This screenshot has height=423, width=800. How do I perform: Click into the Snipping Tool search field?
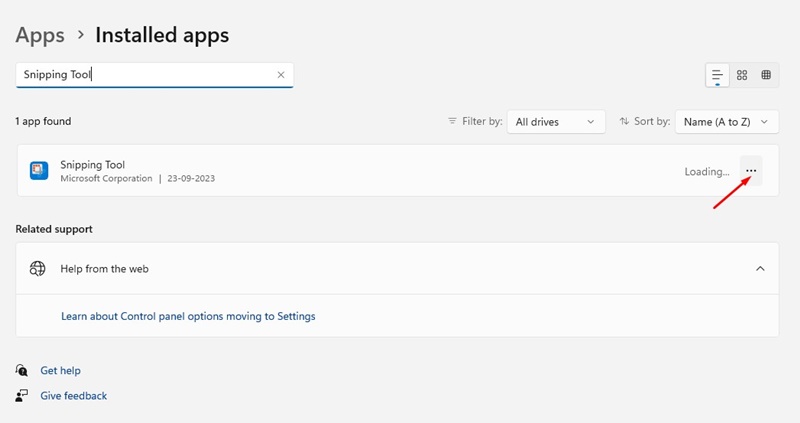(x=154, y=75)
